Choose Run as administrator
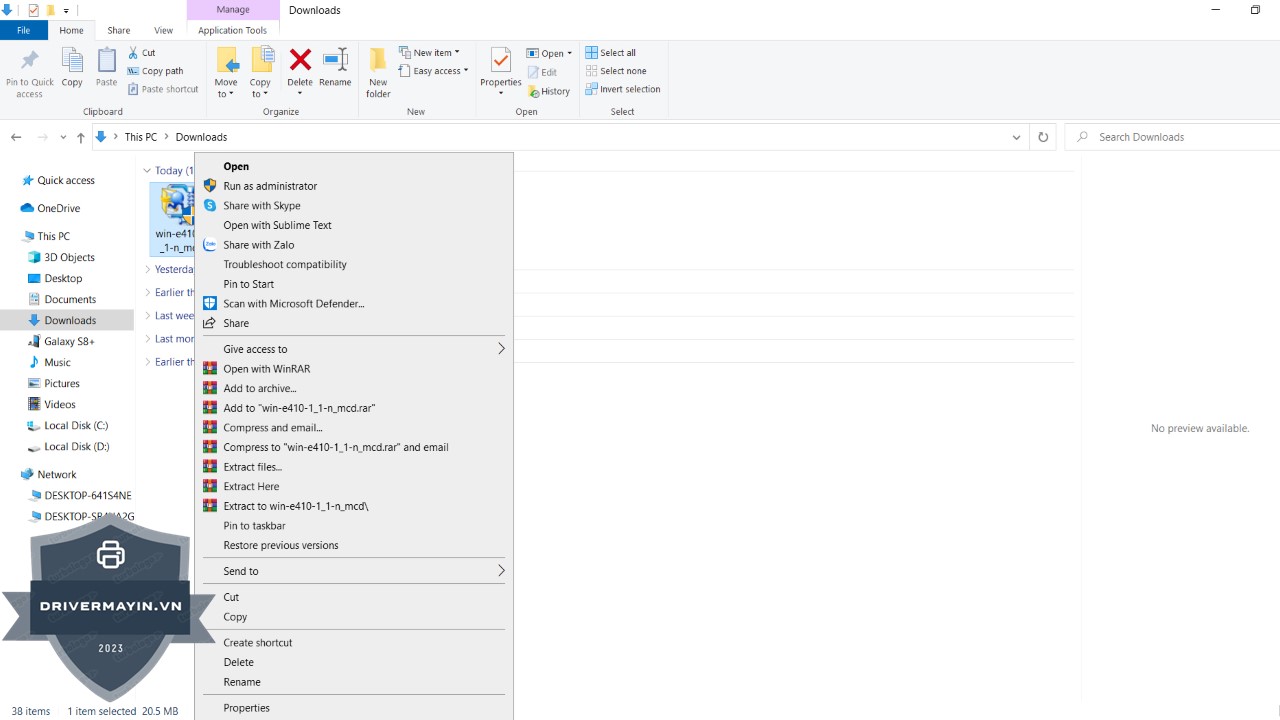 click(x=270, y=186)
